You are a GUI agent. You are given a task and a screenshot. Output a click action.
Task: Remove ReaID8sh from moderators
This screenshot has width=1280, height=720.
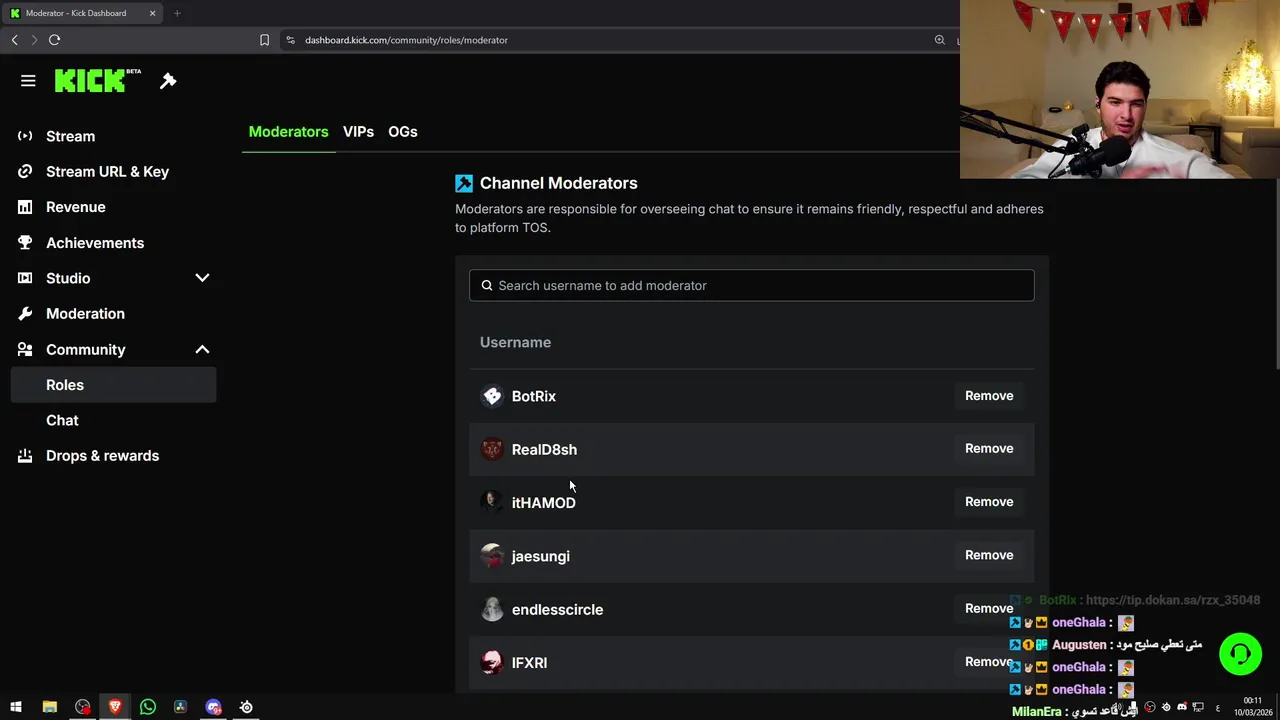tap(988, 449)
